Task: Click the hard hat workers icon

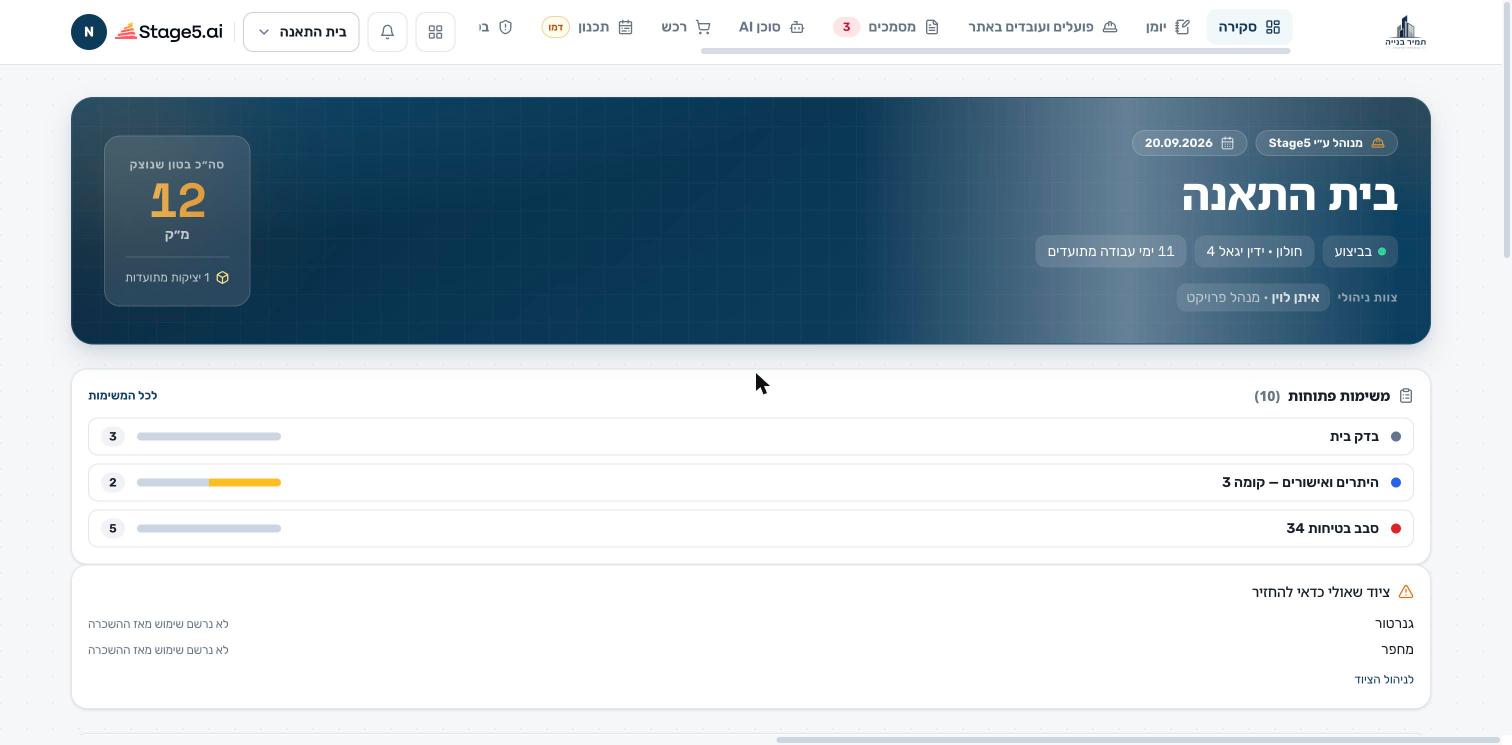Action: tap(1109, 27)
